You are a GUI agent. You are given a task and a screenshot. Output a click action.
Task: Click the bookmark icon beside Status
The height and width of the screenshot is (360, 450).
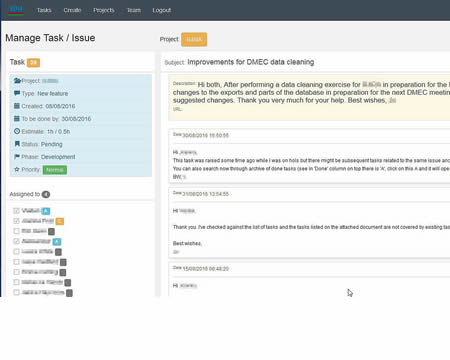(x=17, y=144)
